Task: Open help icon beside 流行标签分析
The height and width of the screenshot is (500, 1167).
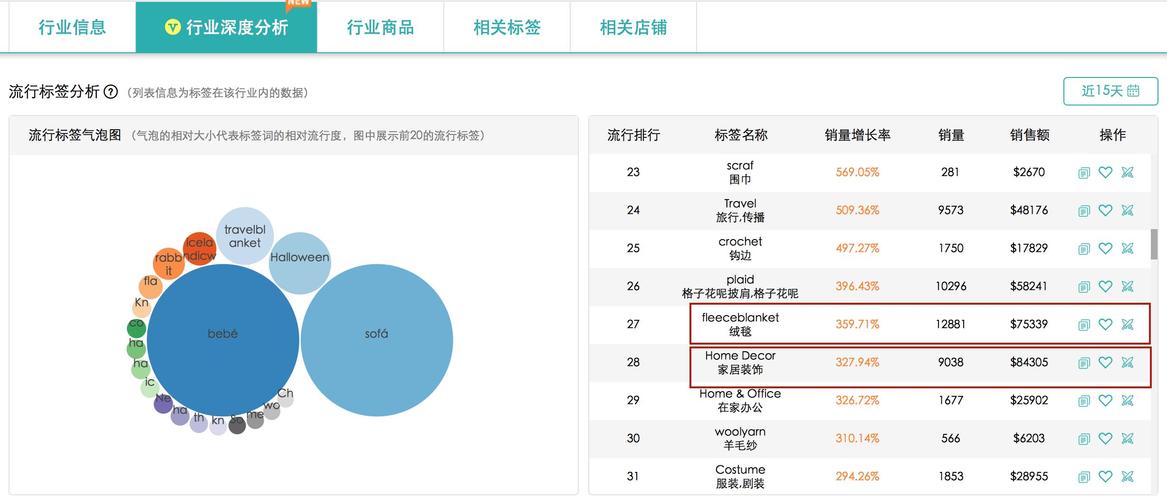Action: pyautogui.click(x=111, y=92)
